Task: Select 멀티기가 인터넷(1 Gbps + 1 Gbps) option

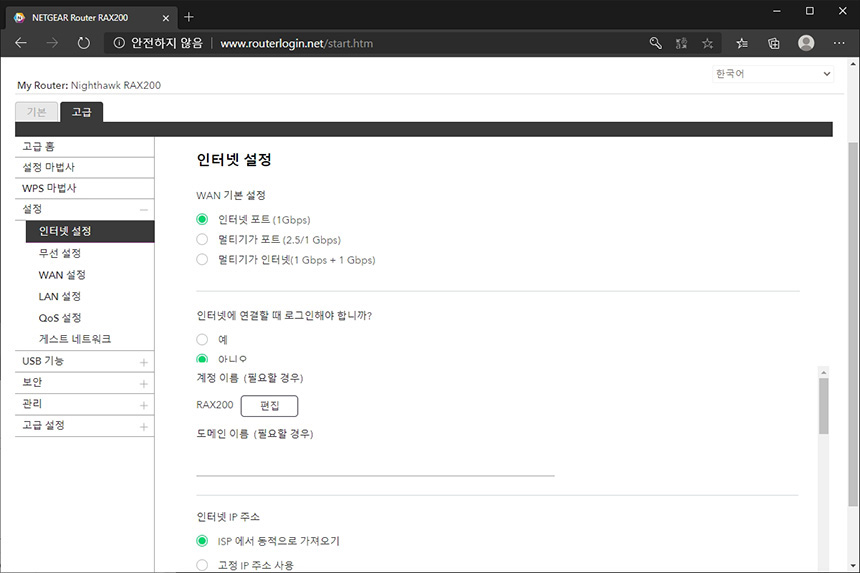Action: pos(202,259)
